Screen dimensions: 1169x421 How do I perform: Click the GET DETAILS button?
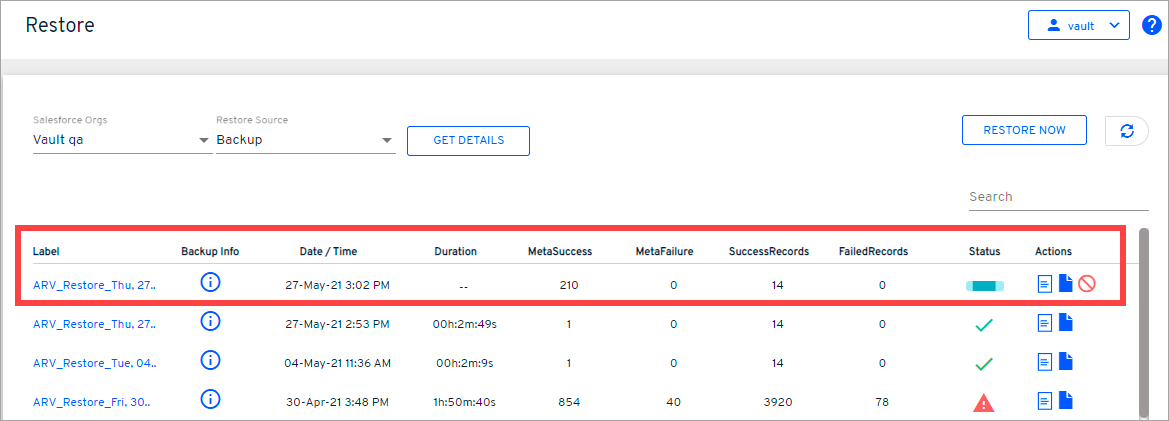click(468, 140)
